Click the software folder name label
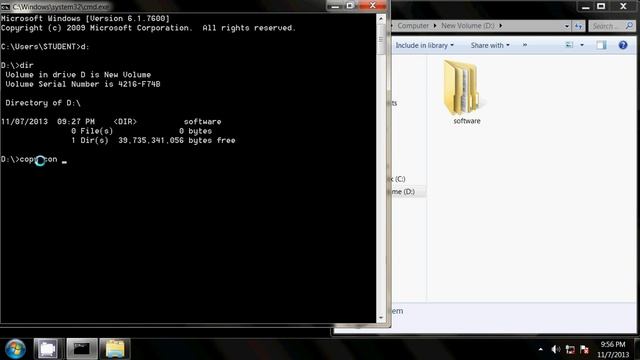This screenshot has height=360, width=640. coord(467,121)
